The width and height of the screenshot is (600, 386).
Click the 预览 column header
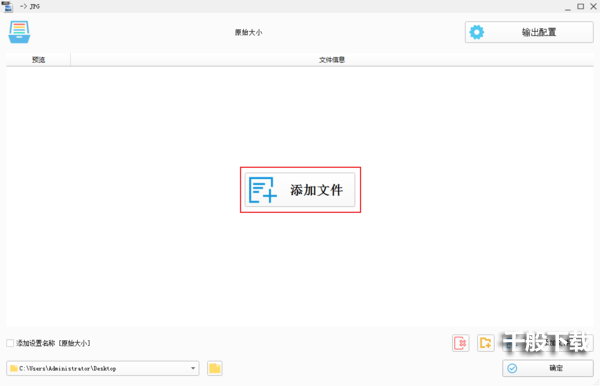tap(38, 60)
